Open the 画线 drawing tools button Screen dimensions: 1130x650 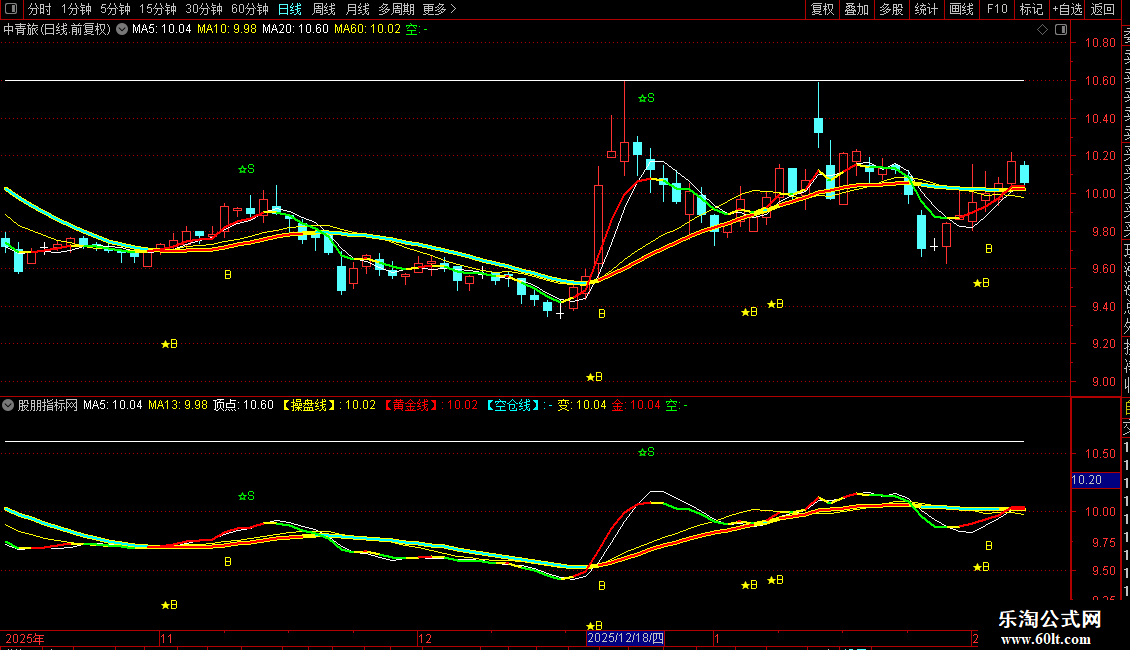click(961, 9)
